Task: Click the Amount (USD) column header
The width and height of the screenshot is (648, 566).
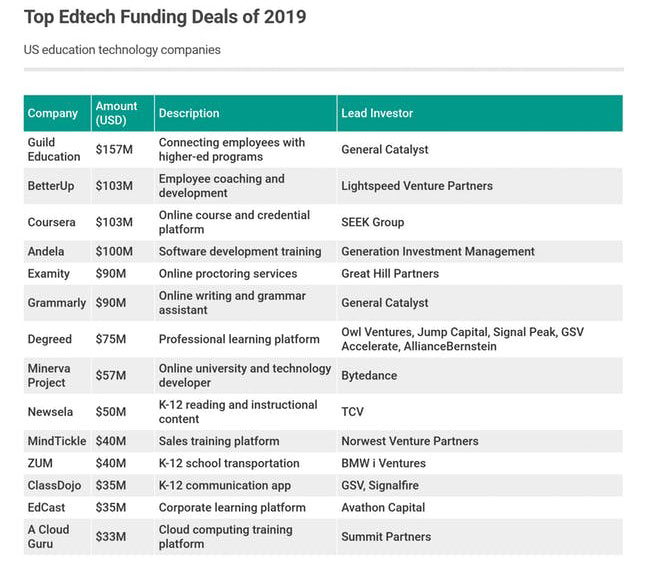Action: click(x=123, y=113)
